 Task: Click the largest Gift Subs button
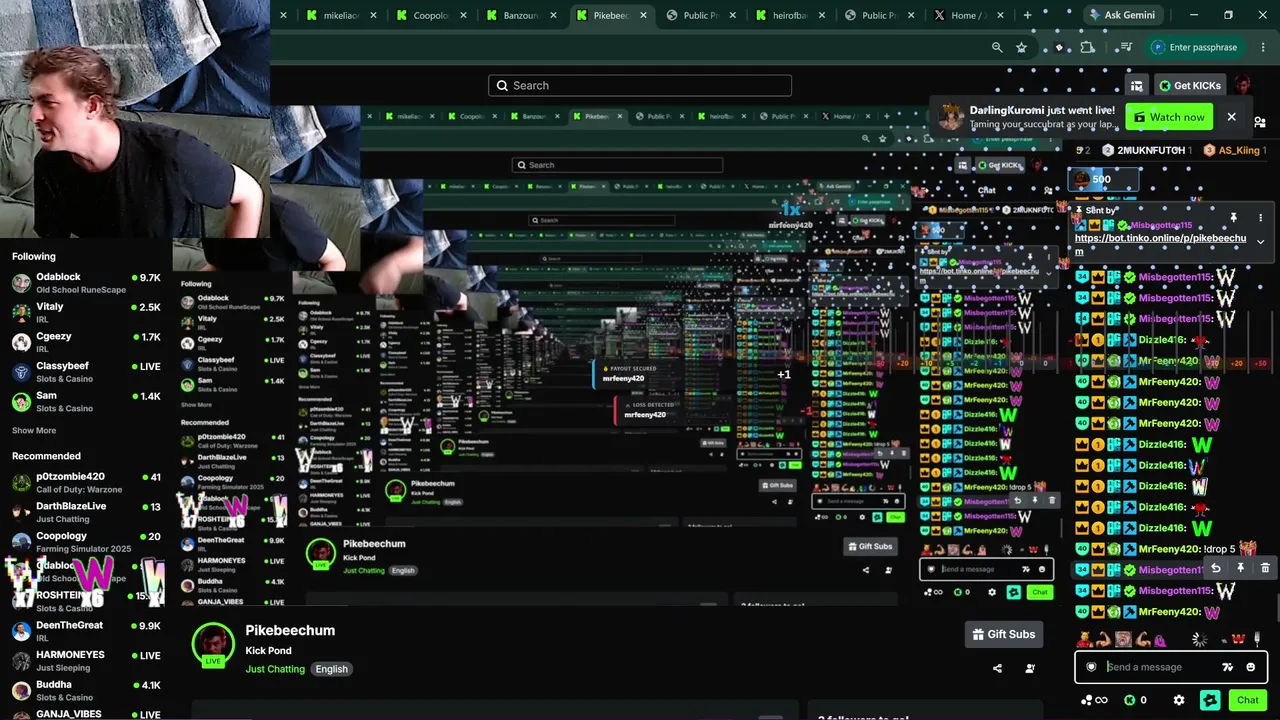(x=1004, y=634)
